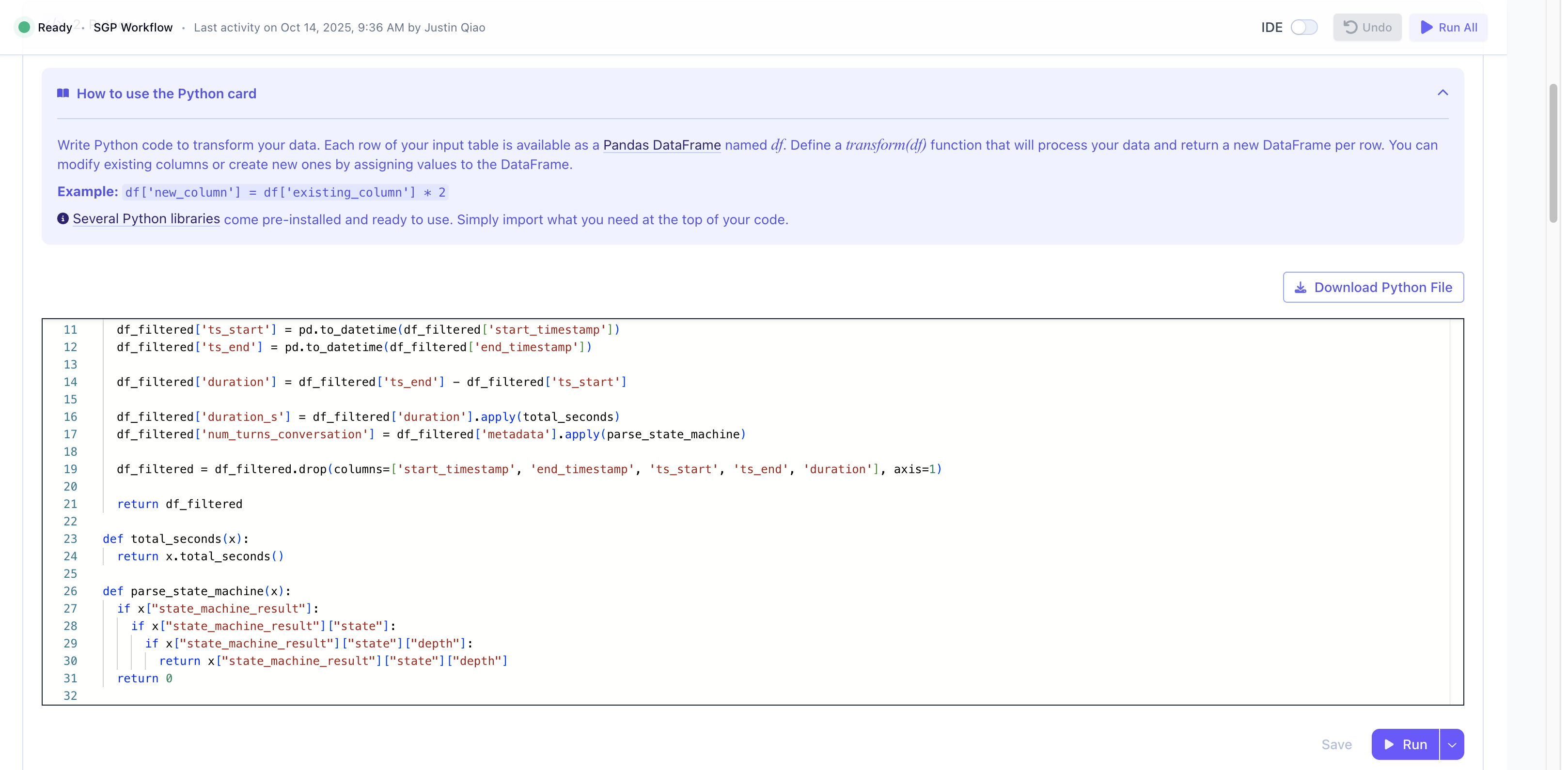
Task: Collapse the Python card help panel
Action: pos(1442,92)
